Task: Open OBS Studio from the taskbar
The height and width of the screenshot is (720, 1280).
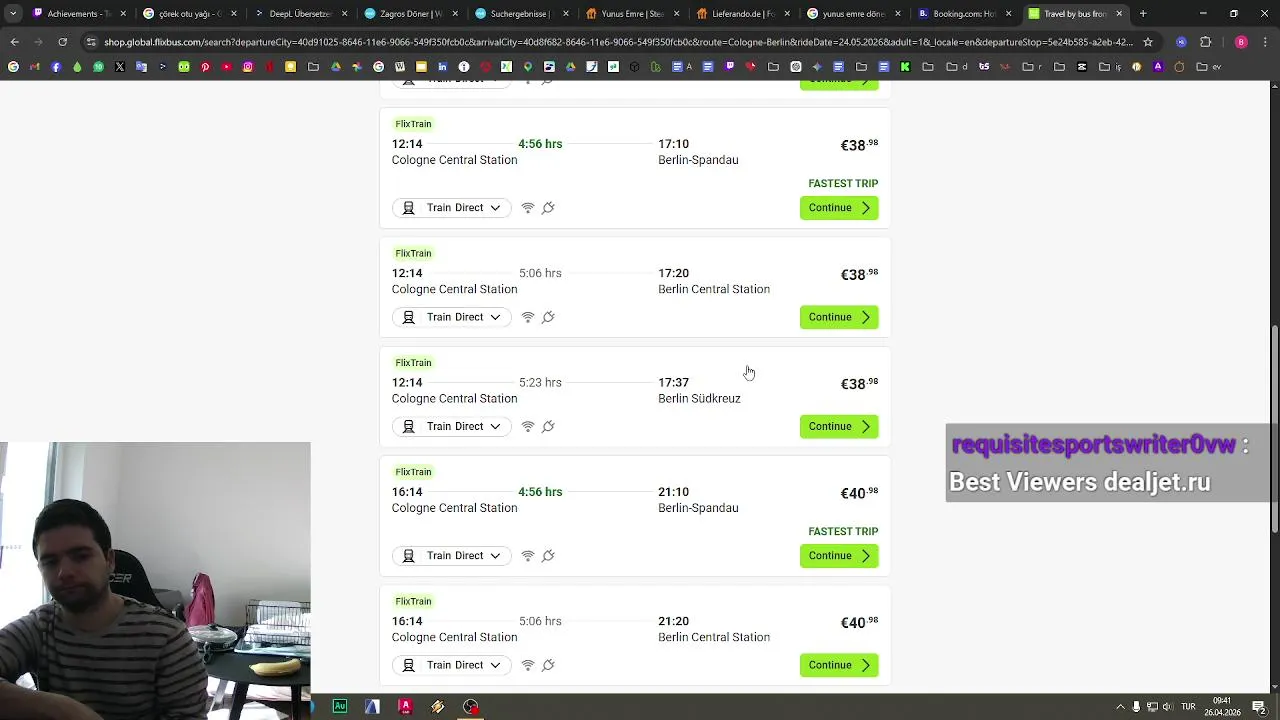Action: (471, 706)
